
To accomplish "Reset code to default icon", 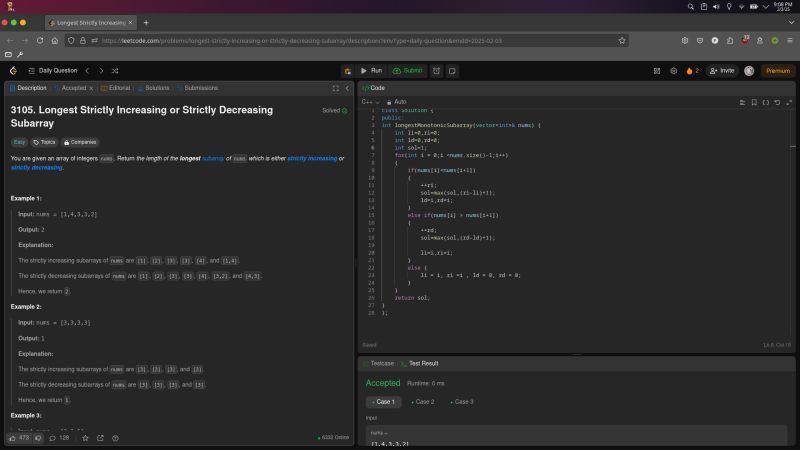I will (777, 103).
